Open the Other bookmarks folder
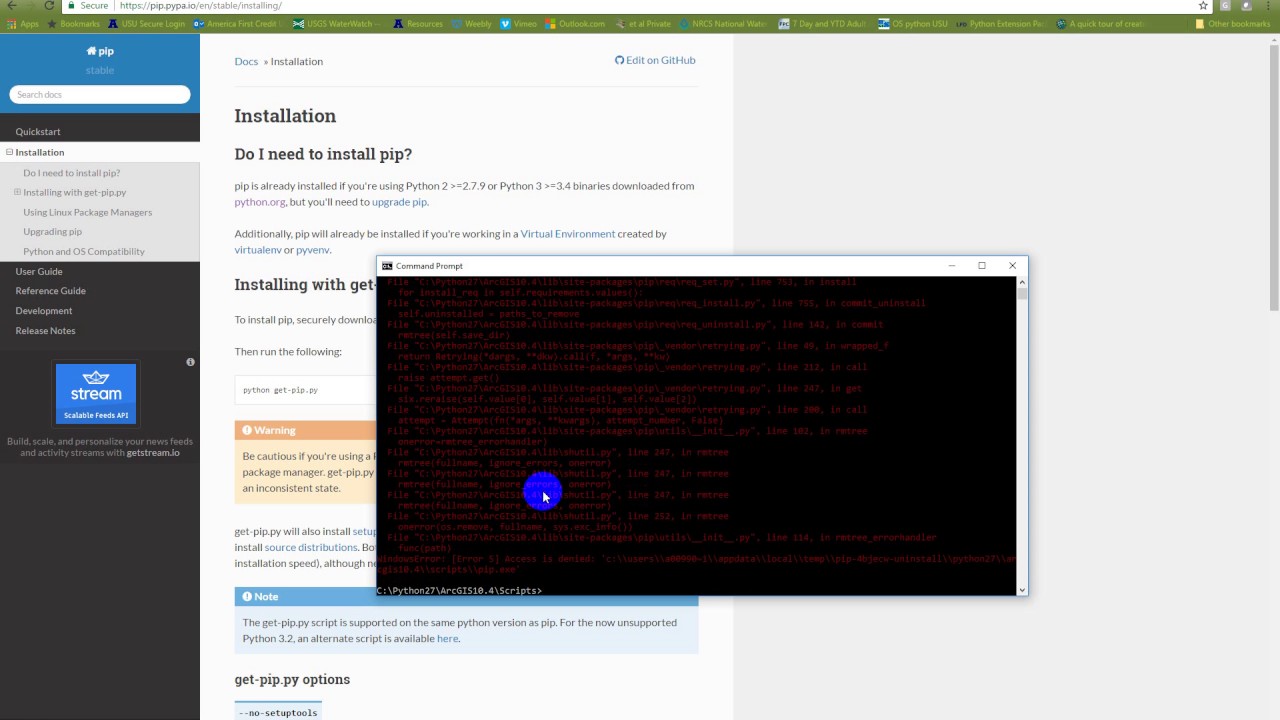Screen dimensions: 1280x720 point(1232,24)
